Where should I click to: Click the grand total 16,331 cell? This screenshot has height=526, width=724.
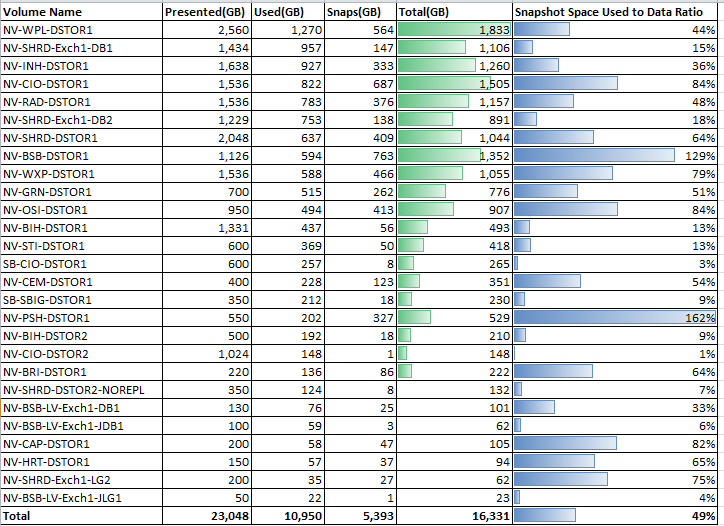click(455, 516)
